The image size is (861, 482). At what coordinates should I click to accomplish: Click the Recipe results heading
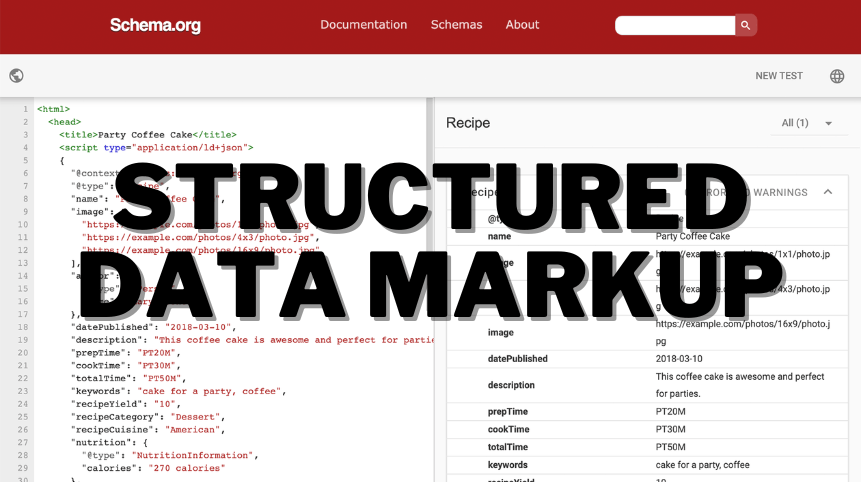click(468, 123)
